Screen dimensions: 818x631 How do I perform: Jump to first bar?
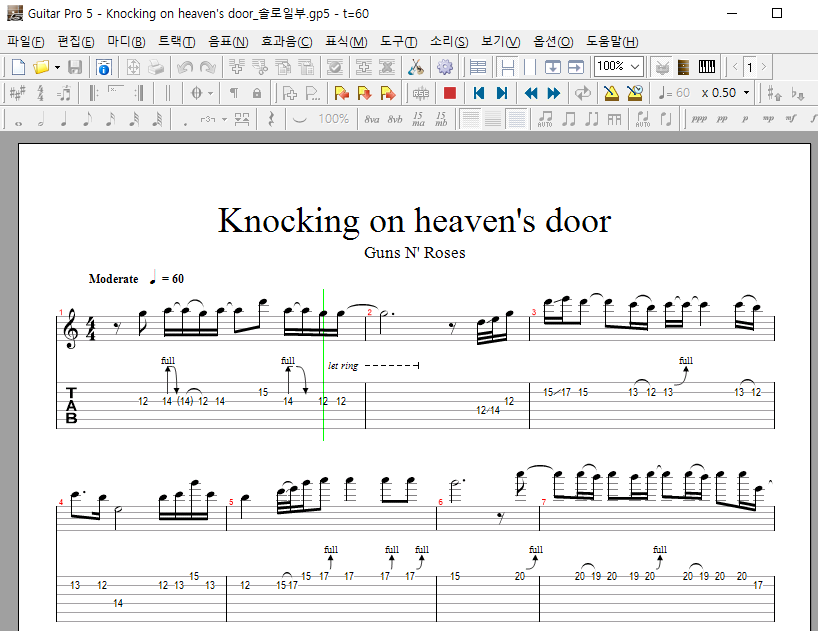click(479, 93)
